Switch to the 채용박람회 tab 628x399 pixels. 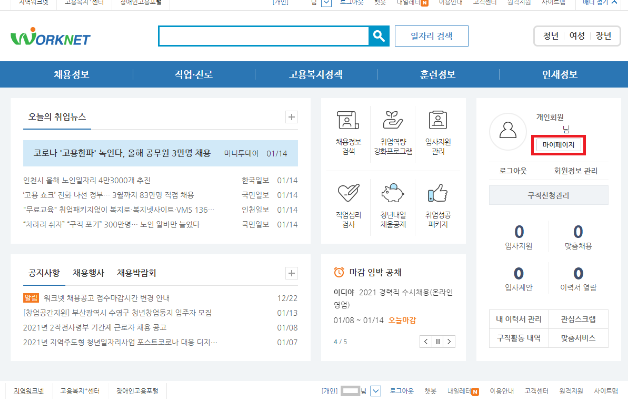tap(136, 273)
